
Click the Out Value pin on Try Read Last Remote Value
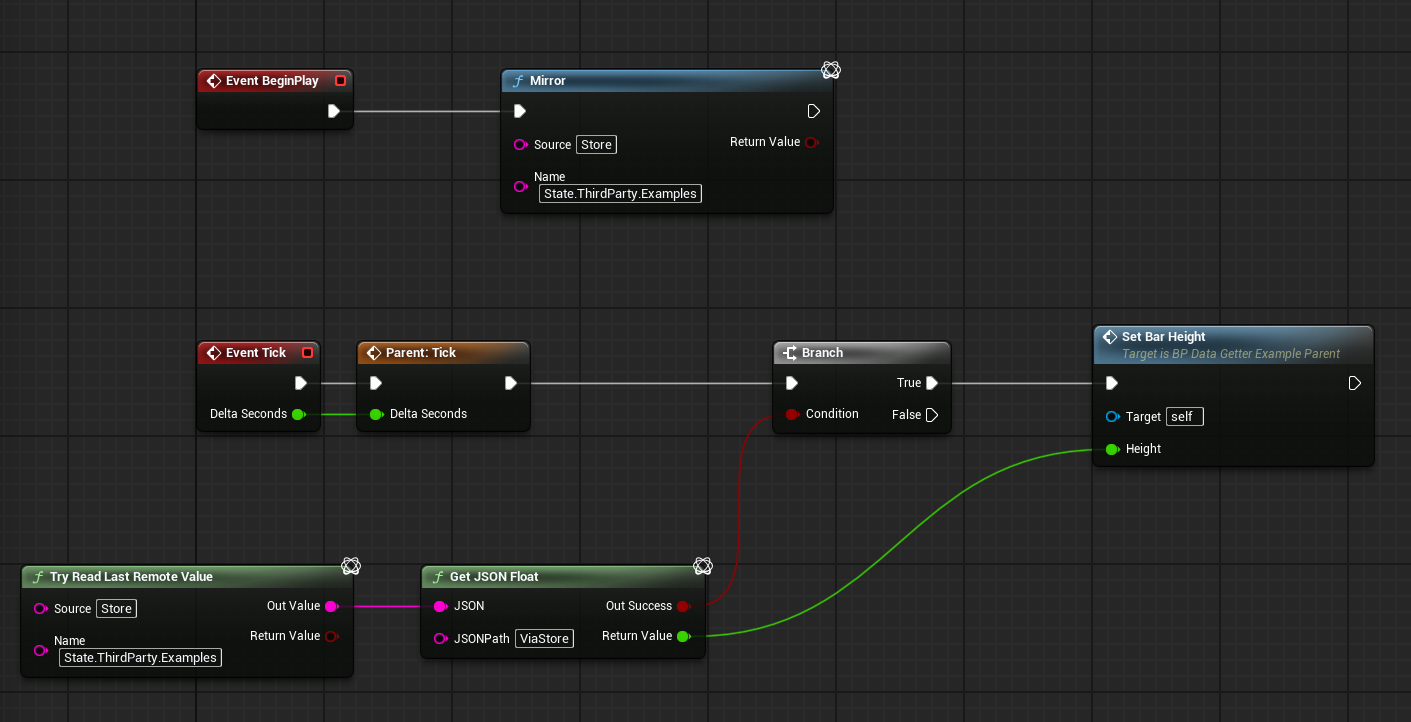pyautogui.click(x=331, y=606)
